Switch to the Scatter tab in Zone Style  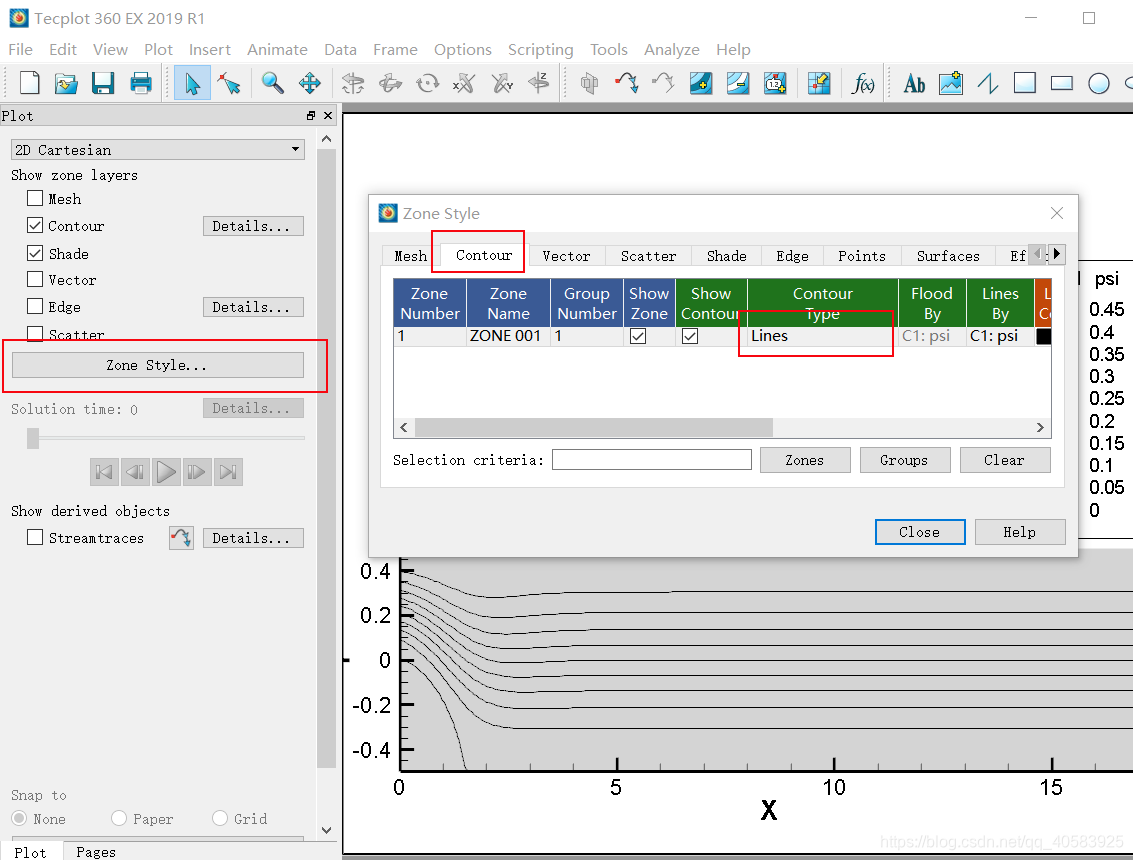coord(648,256)
